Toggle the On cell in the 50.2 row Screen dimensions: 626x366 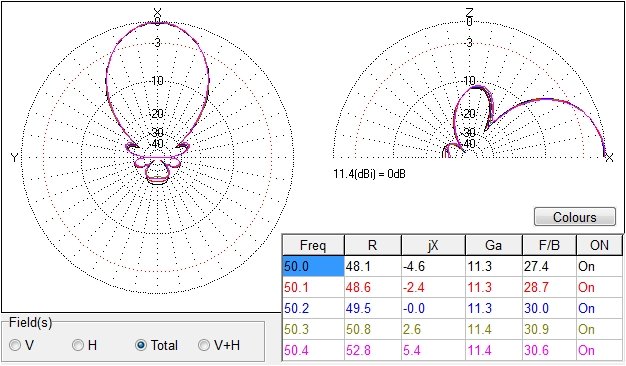(x=599, y=308)
